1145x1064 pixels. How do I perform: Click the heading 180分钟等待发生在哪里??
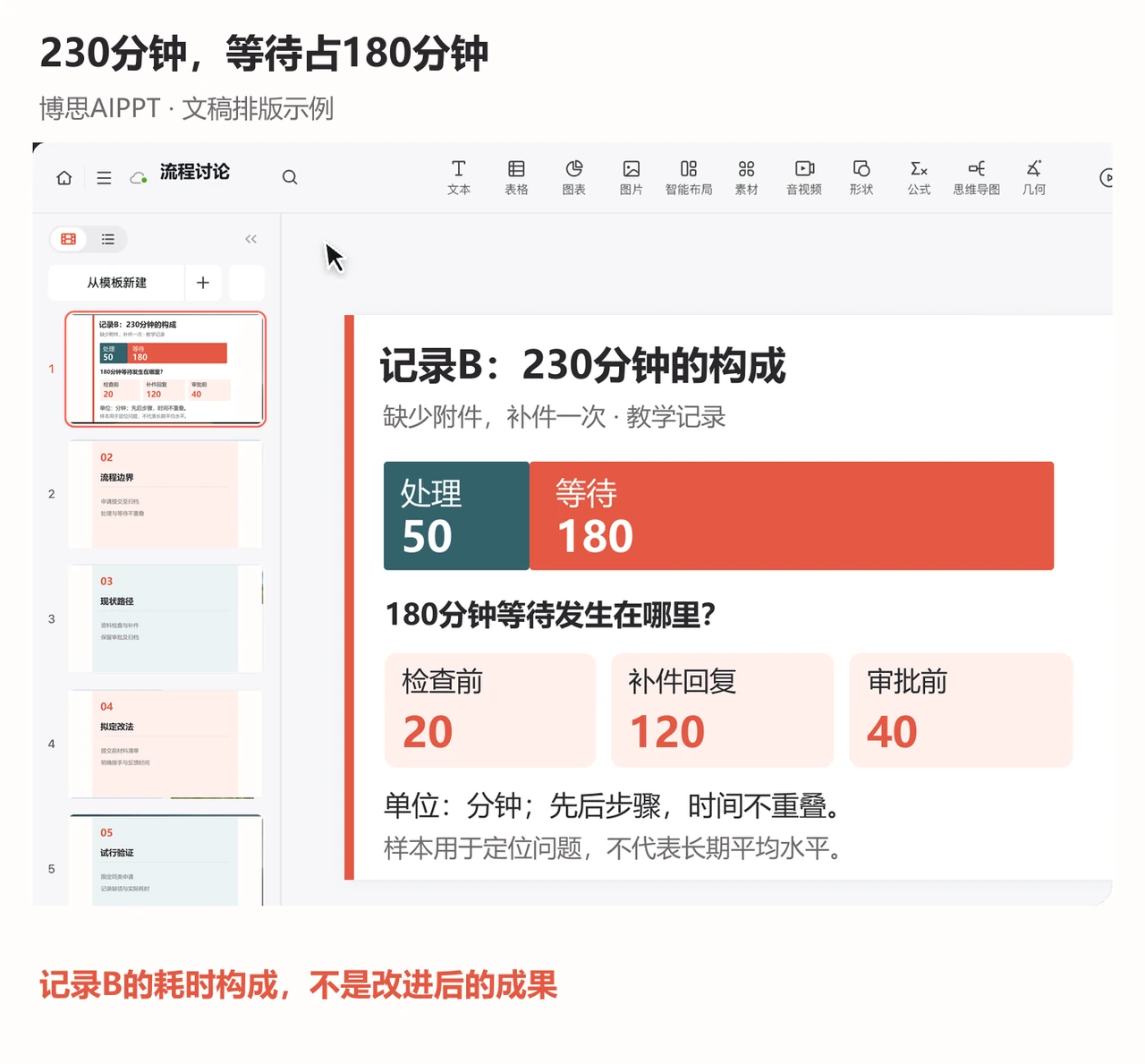(550, 615)
